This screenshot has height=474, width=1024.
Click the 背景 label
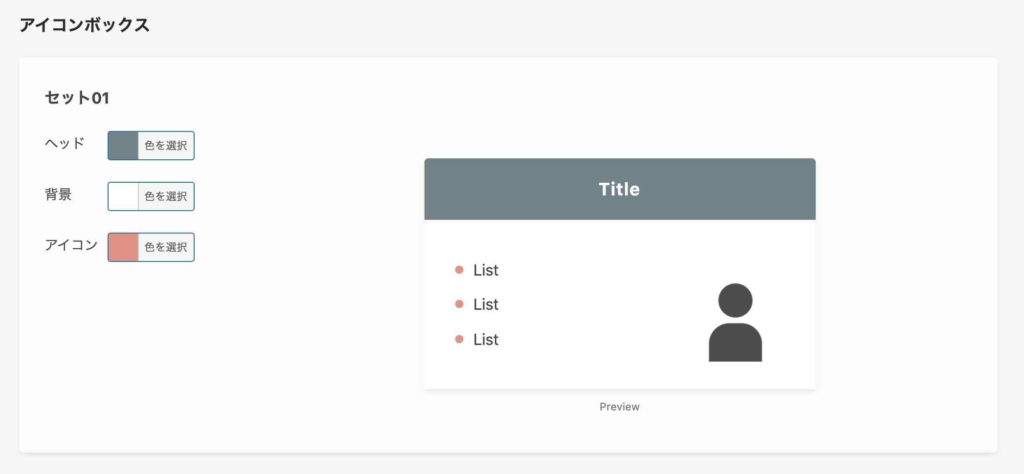coord(58,195)
